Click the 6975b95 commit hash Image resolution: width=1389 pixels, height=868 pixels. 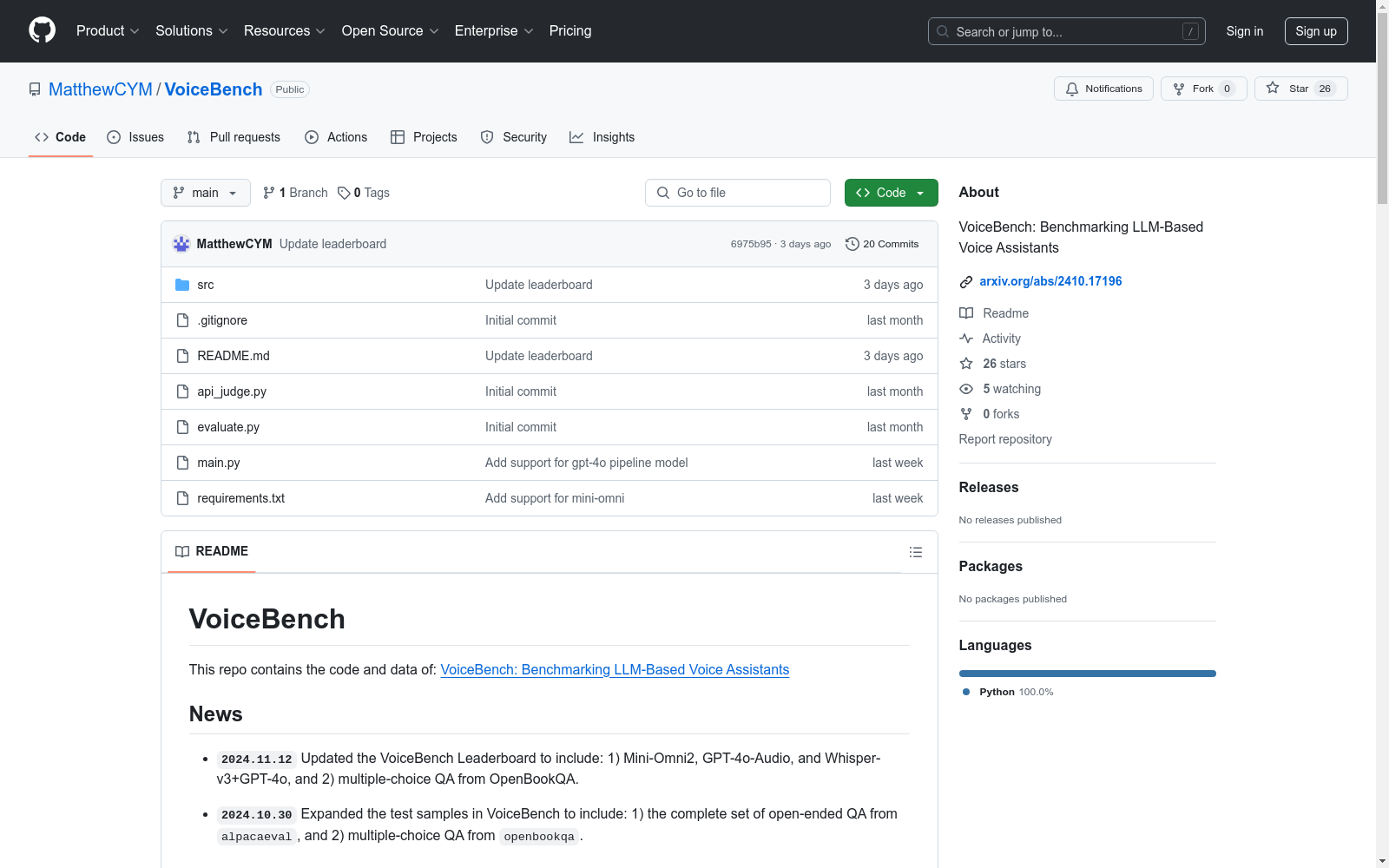point(751,244)
